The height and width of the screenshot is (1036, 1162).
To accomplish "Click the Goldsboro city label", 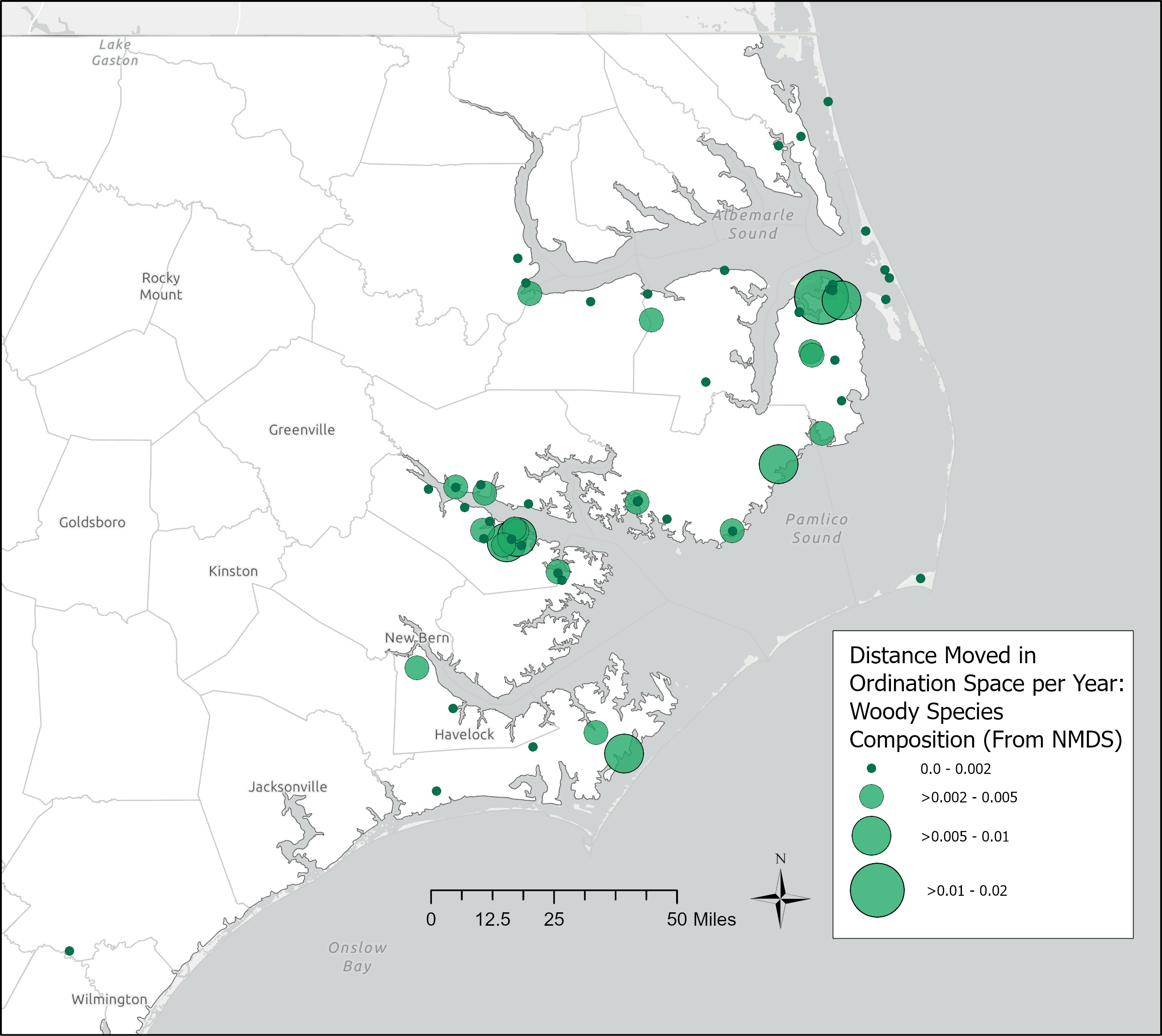I will pos(92,522).
